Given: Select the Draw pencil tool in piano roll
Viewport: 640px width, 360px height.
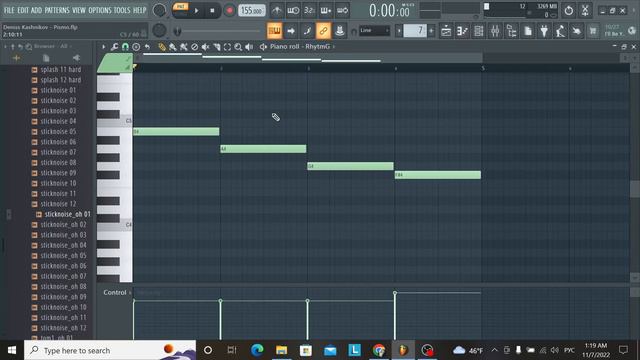Looking at the screenshot, I should [x=162, y=47].
